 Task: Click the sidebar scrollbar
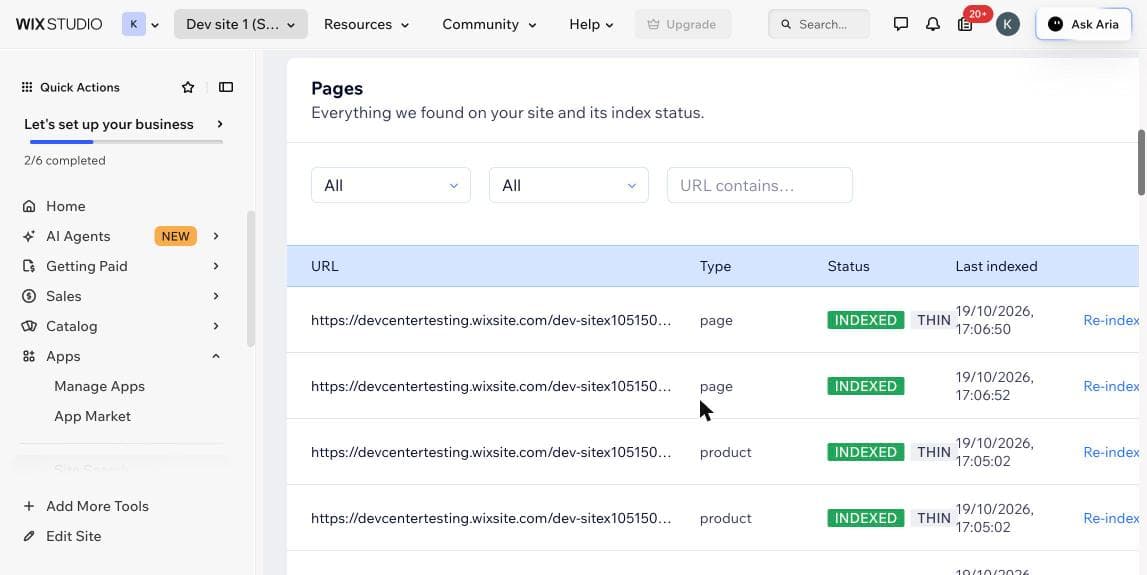[251, 279]
